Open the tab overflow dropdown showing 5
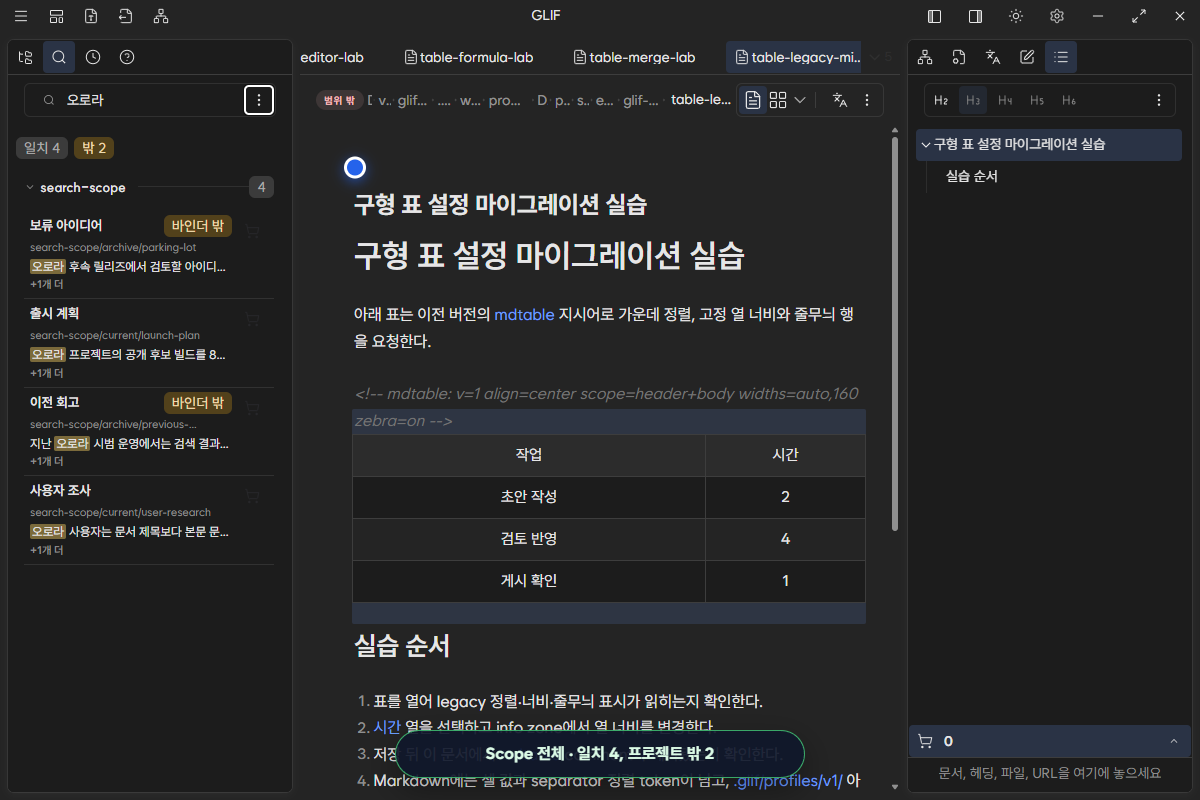1200x800 pixels. pos(880,57)
